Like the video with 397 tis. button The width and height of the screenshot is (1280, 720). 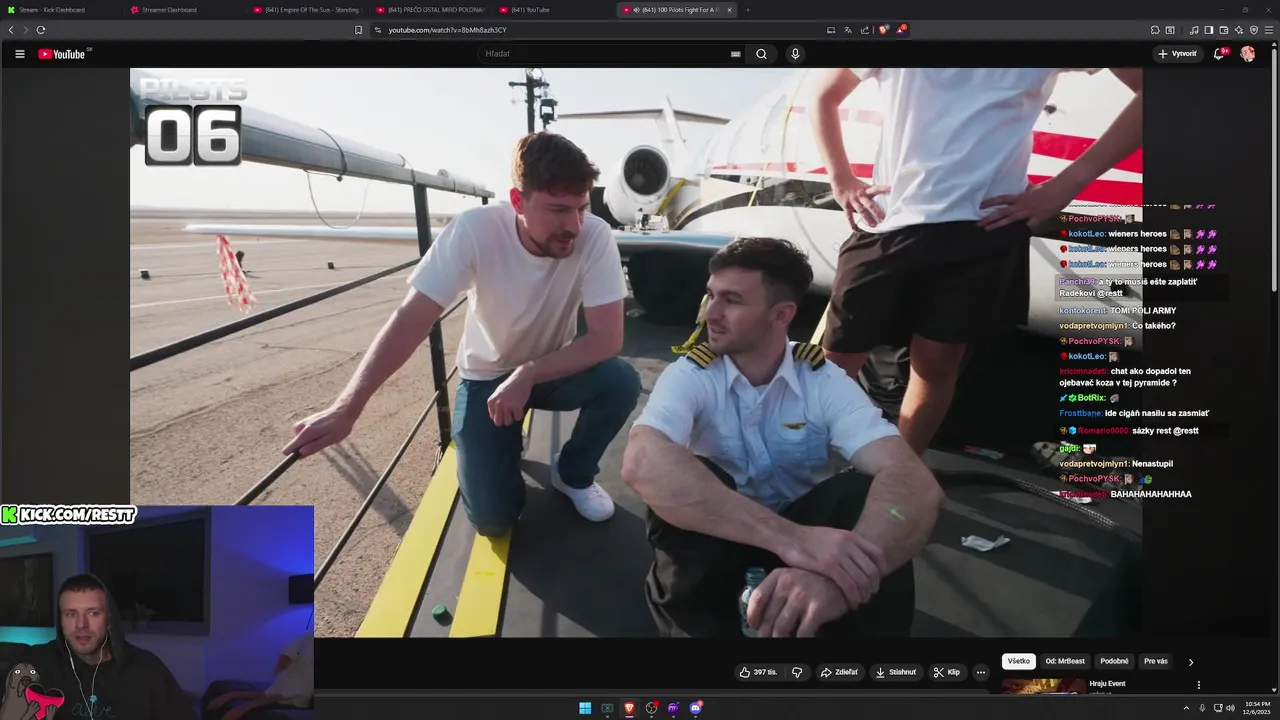(x=758, y=672)
